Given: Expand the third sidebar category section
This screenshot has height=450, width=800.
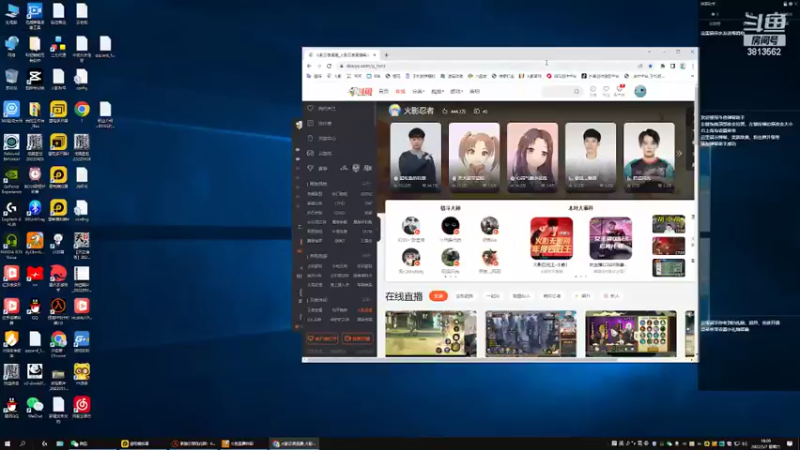Looking at the screenshot, I should [x=366, y=300].
